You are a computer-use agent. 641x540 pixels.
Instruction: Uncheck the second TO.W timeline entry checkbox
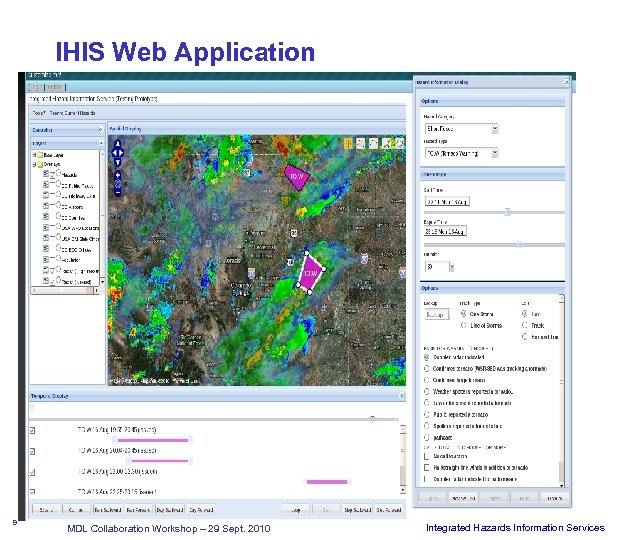32,451
